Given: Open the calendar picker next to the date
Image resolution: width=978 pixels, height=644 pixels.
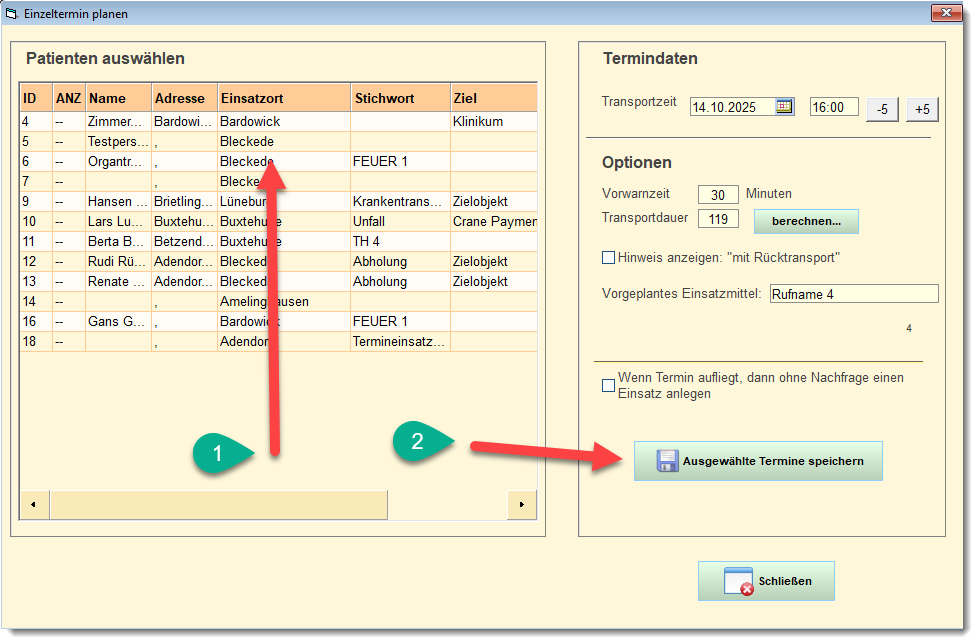Looking at the screenshot, I should click(x=784, y=107).
